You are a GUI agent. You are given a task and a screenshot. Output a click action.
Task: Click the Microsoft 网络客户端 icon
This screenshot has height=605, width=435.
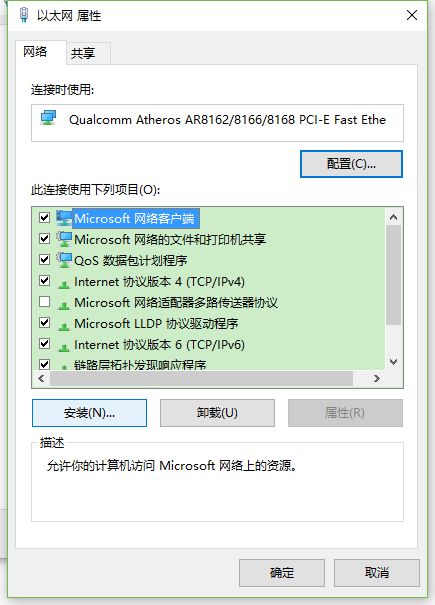click(x=64, y=218)
